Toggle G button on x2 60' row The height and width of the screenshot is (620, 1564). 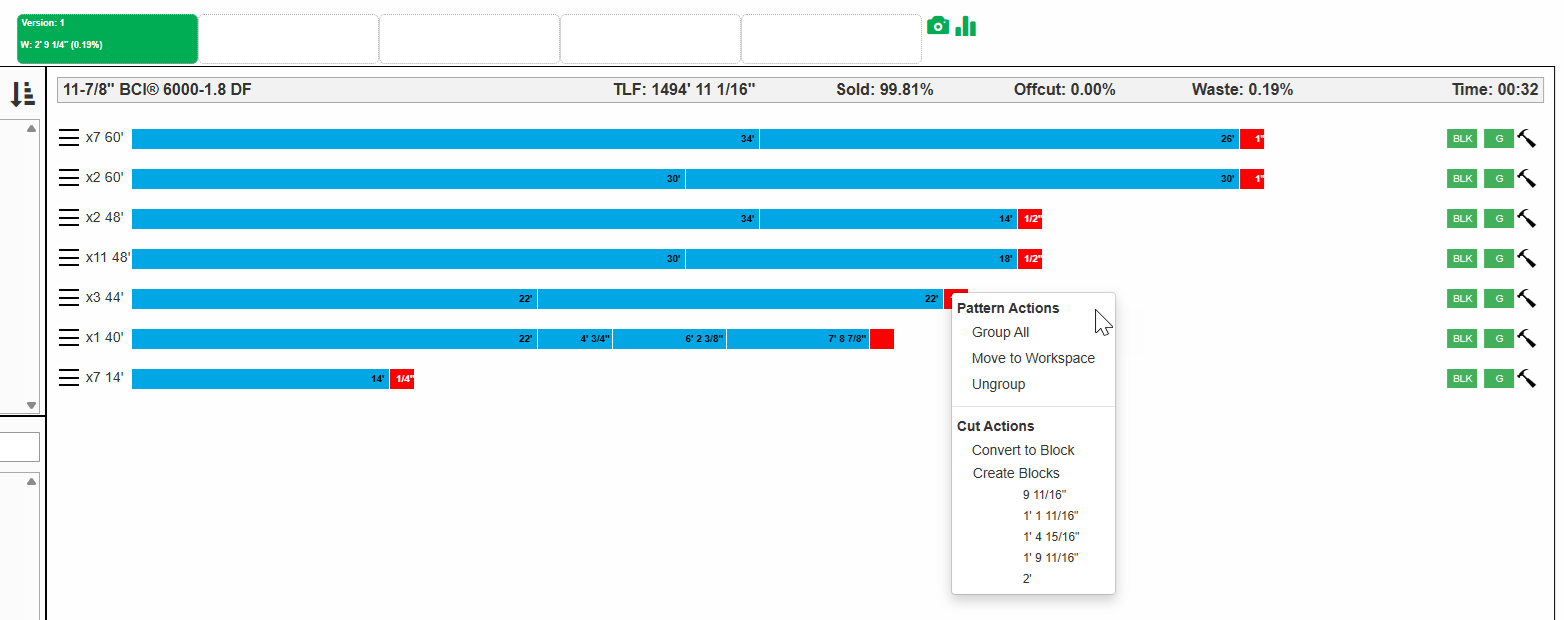click(1498, 178)
